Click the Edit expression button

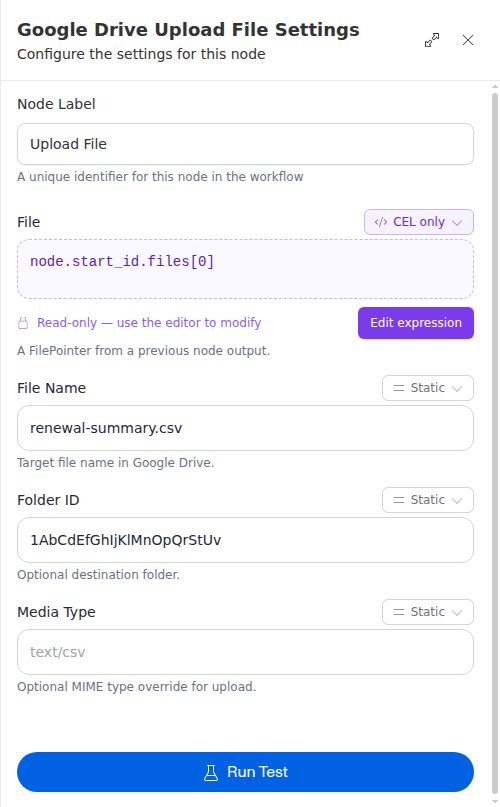416,323
